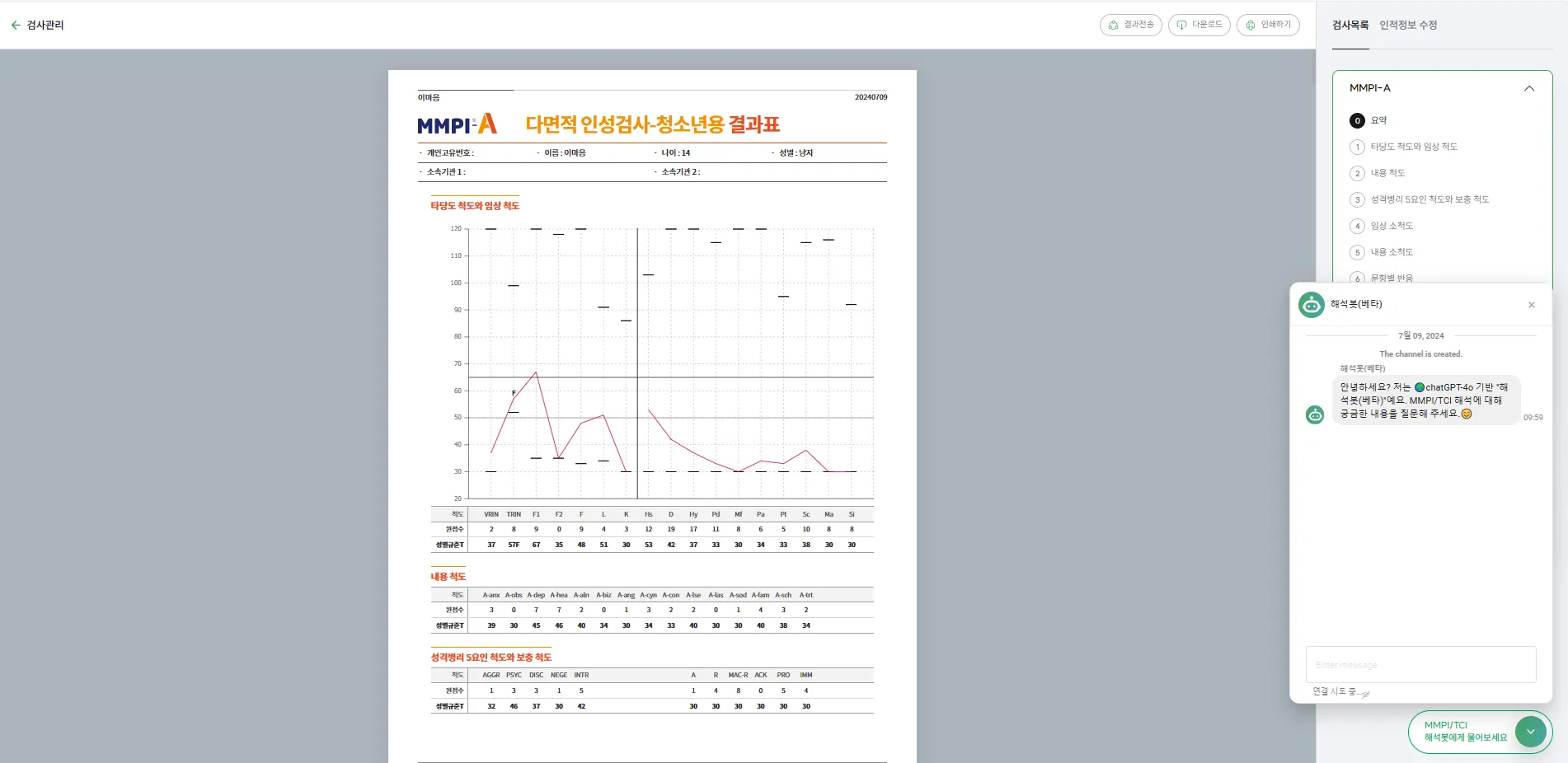
Task: Go back using the 검사관리 arrow
Action: click(x=16, y=25)
